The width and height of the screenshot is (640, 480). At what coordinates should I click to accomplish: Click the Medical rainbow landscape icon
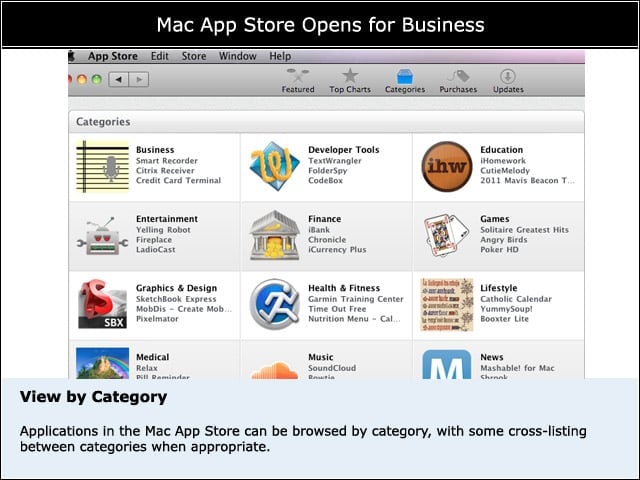tap(102, 363)
